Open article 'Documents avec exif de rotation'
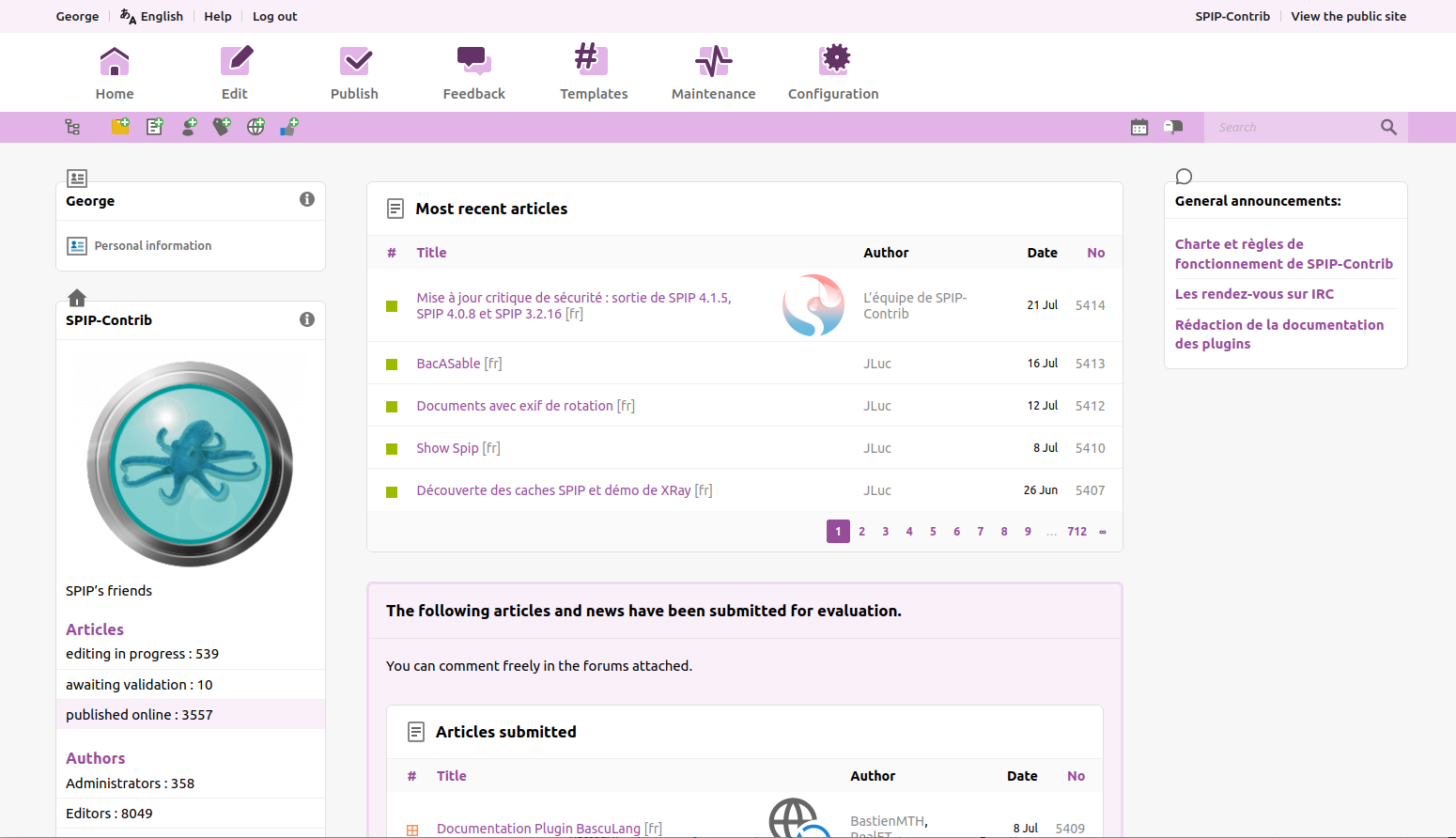This screenshot has height=838, width=1456. pyautogui.click(x=515, y=406)
